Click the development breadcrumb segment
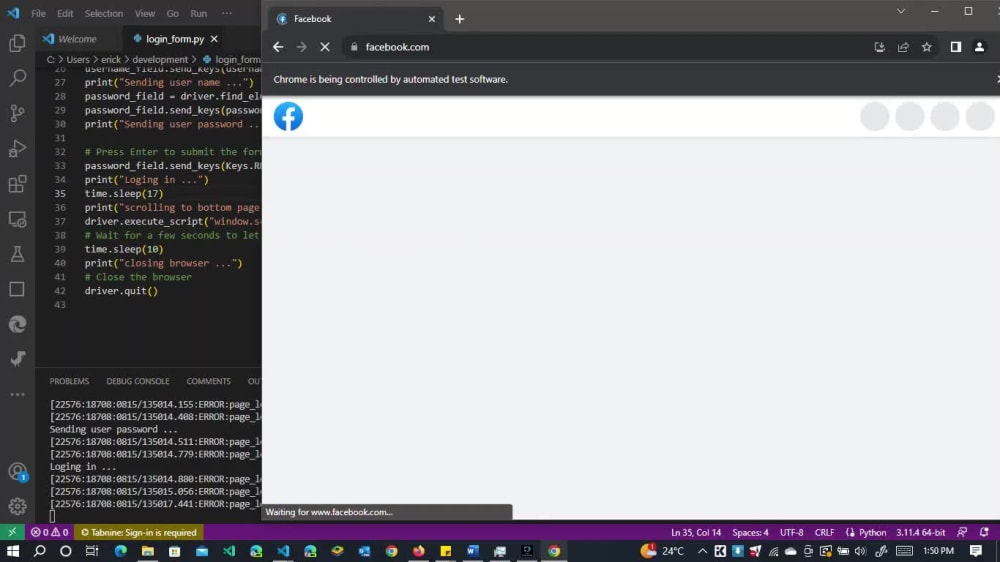1000x562 pixels. click(160, 59)
